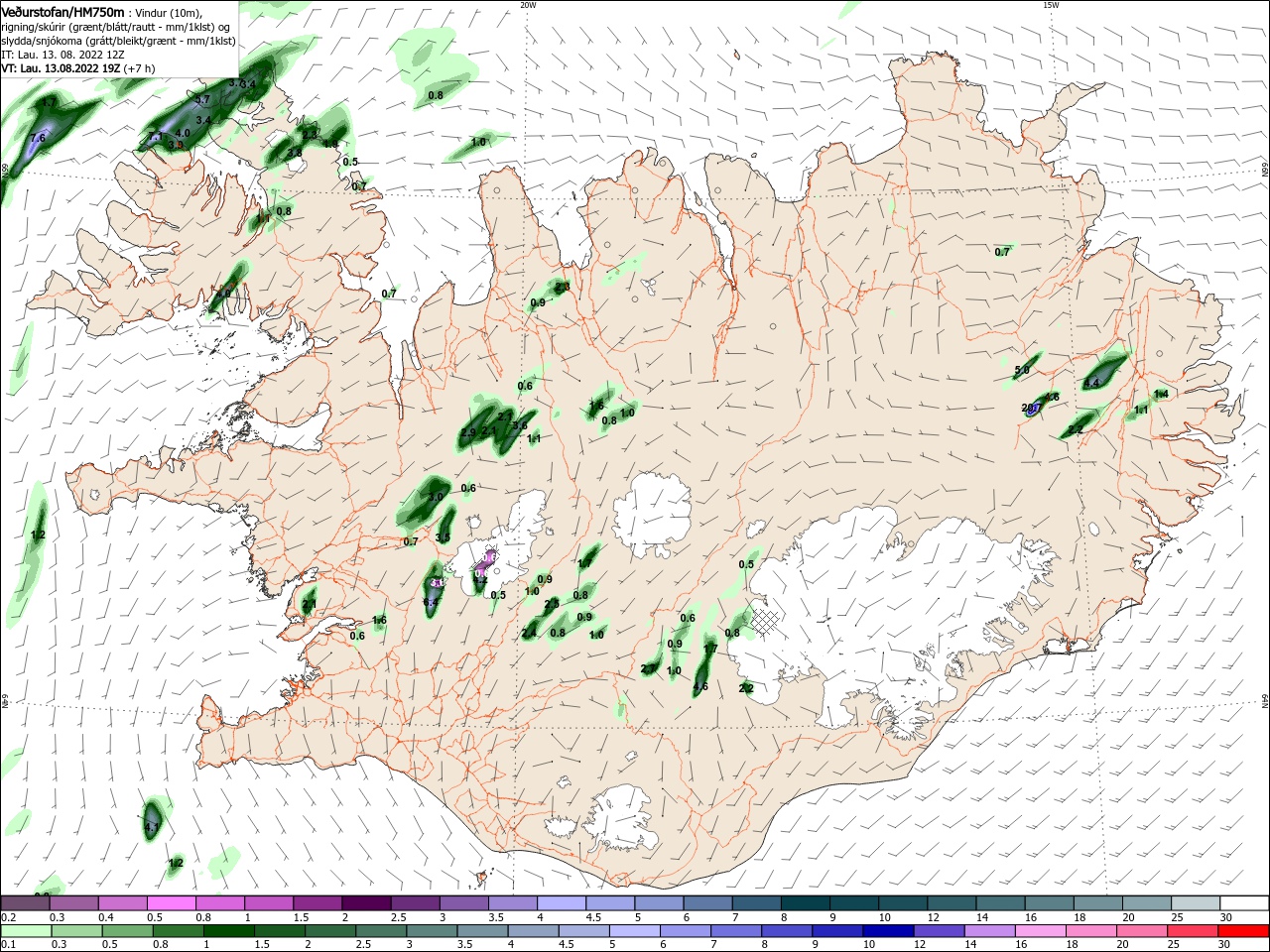Click the 4.4 precipitation value

(1092, 383)
